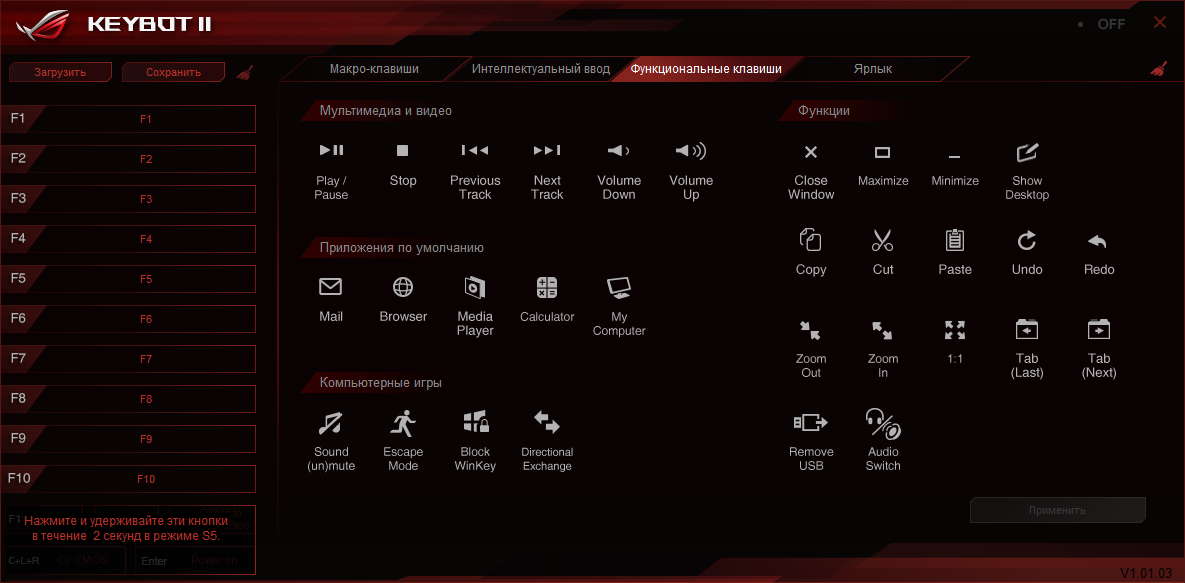Select the Cut scissors function
The image size is (1185, 583).
click(883, 240)
